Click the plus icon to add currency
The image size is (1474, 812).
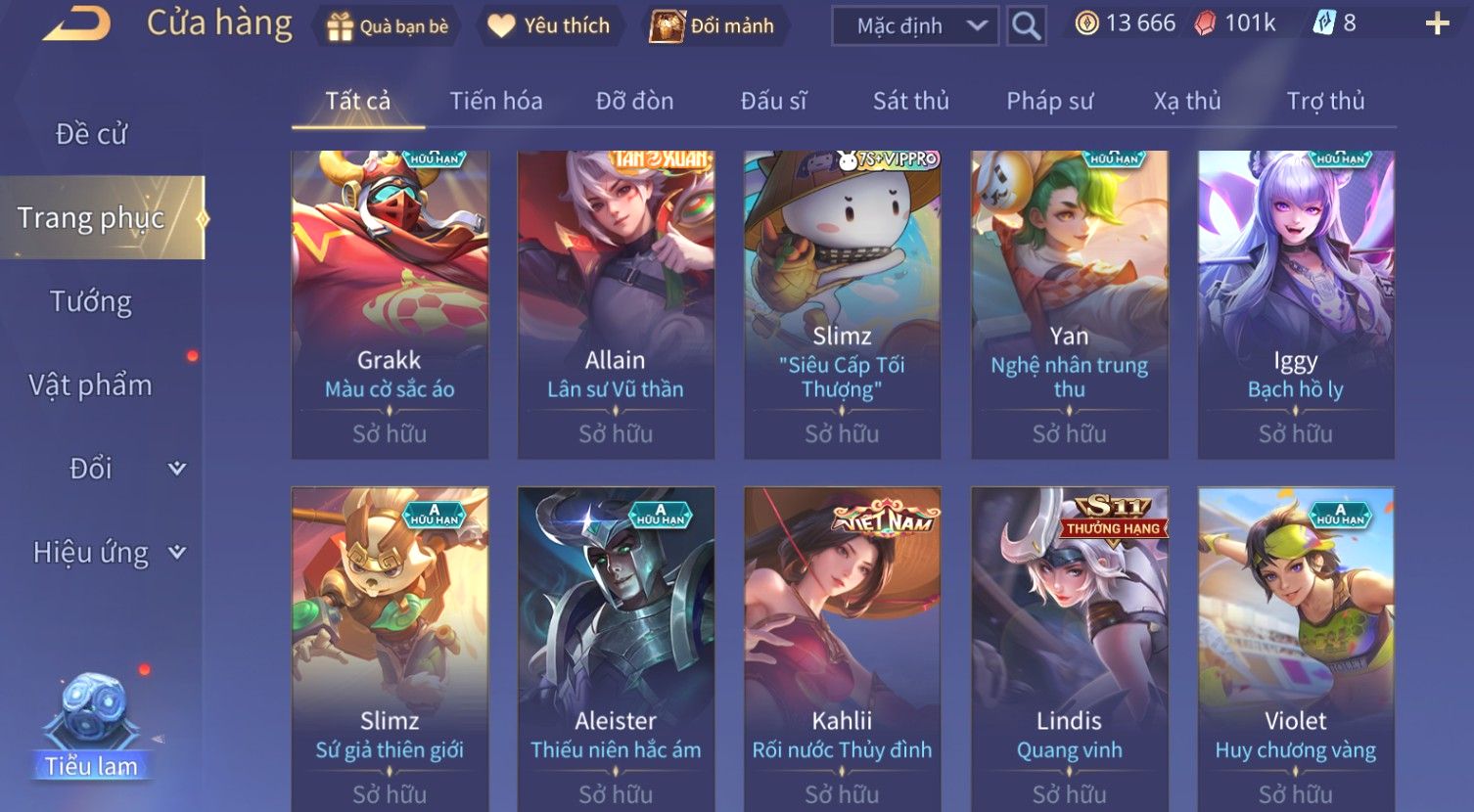[x=1437, y=23]
